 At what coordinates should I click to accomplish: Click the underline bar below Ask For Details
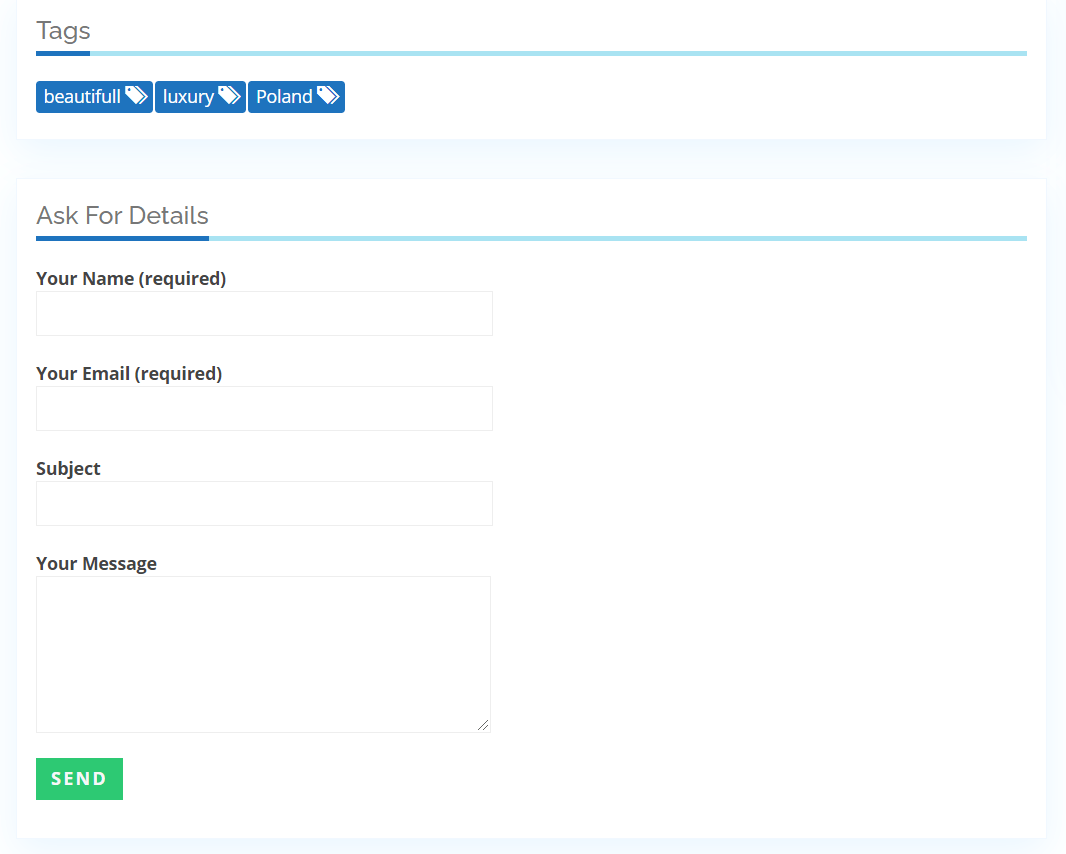(122, 238)
